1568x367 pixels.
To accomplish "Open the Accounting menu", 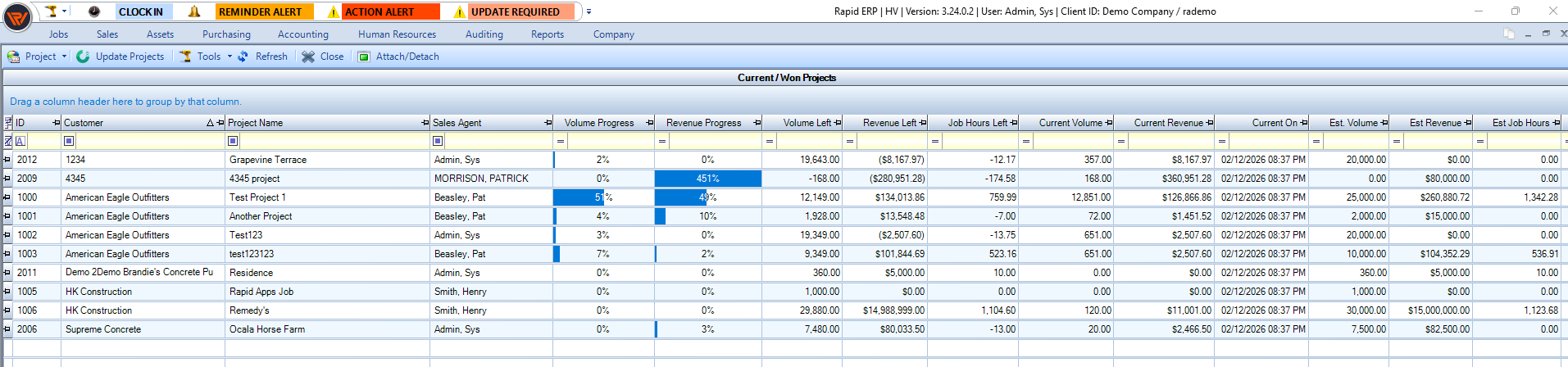I will pos(303,34).
